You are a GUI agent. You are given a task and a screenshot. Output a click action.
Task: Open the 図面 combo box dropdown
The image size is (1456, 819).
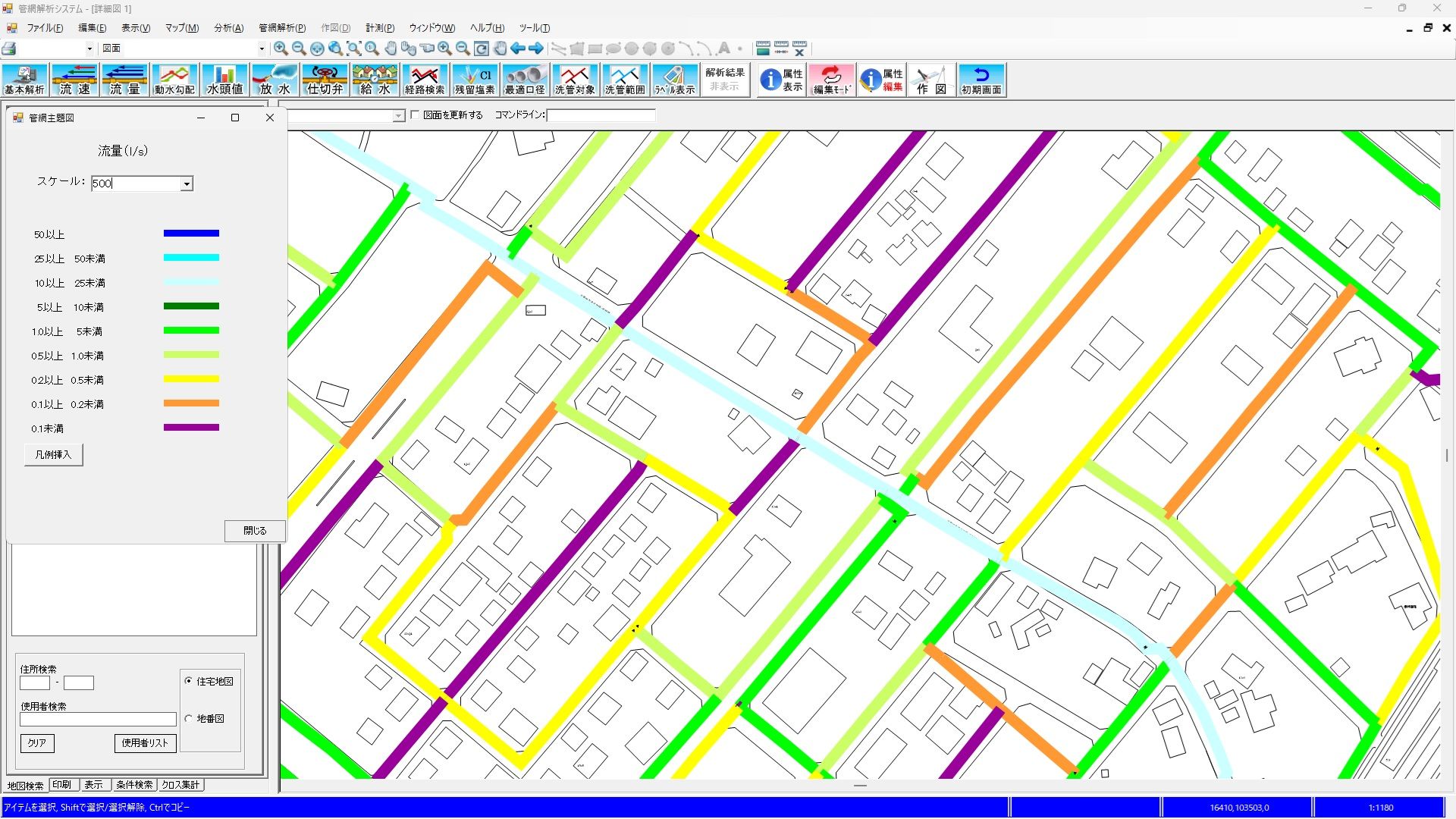point(262,49)
